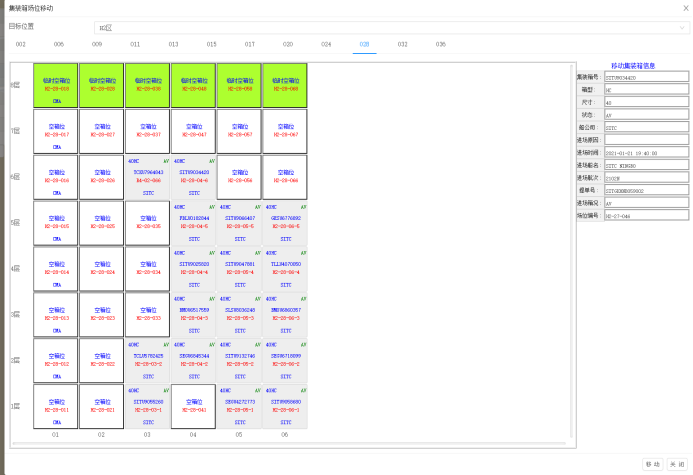
Task: Click empty slot H2-28-035
Action: 148,223
